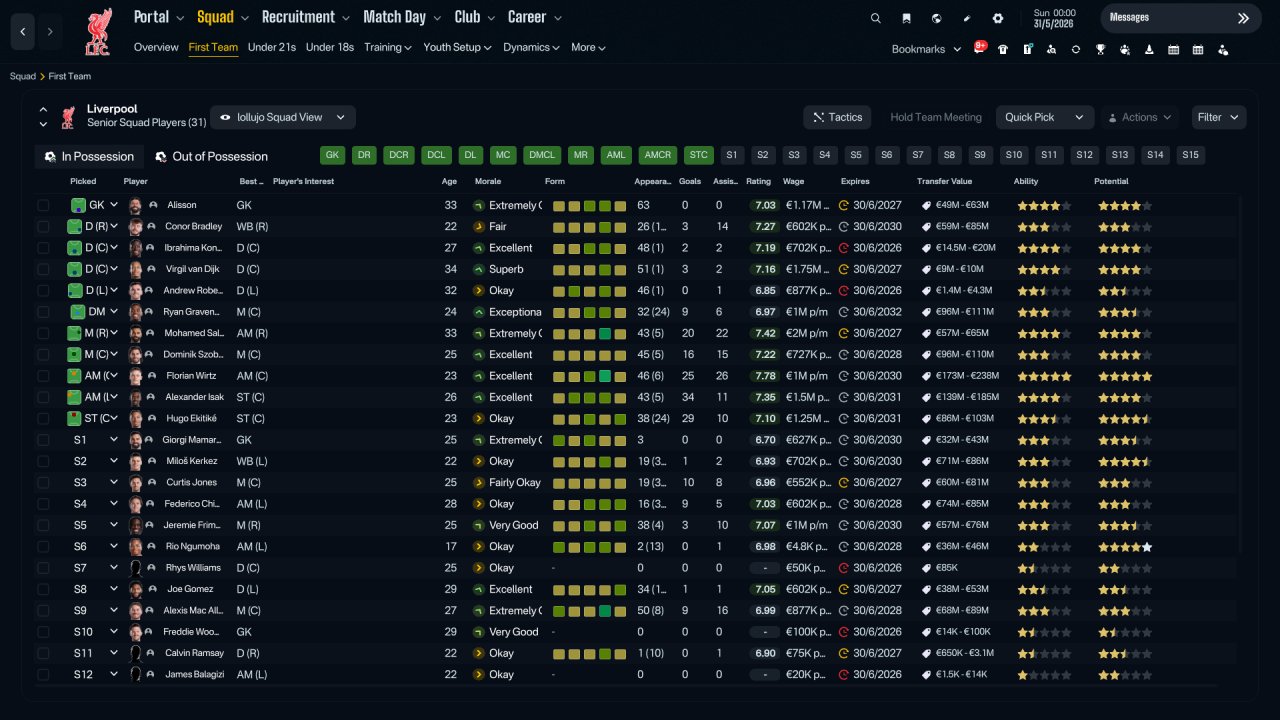
Task: Click Florian Wirtz's five-star ability rating
Action: point(1044,376)
